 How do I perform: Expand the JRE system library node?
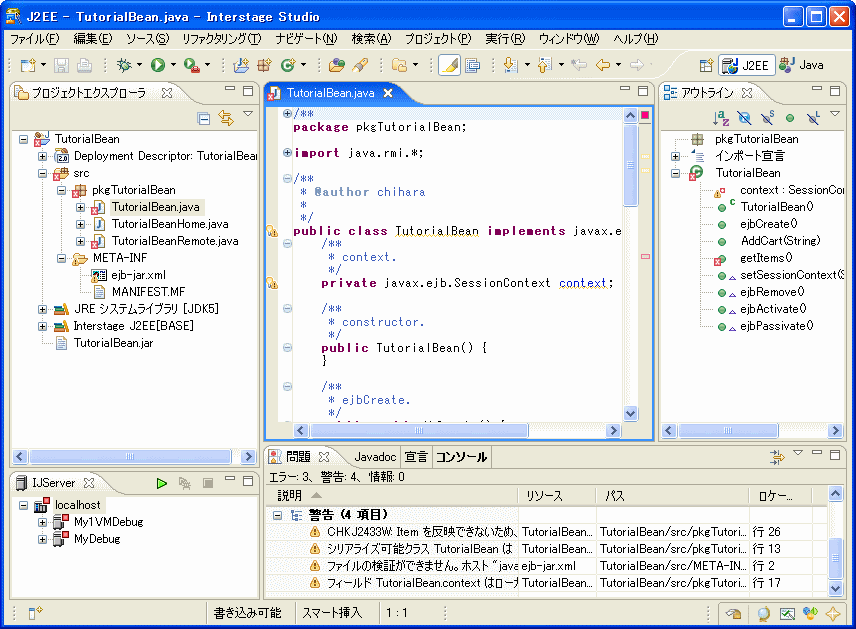pyautogui.click(x=43, y=310)
